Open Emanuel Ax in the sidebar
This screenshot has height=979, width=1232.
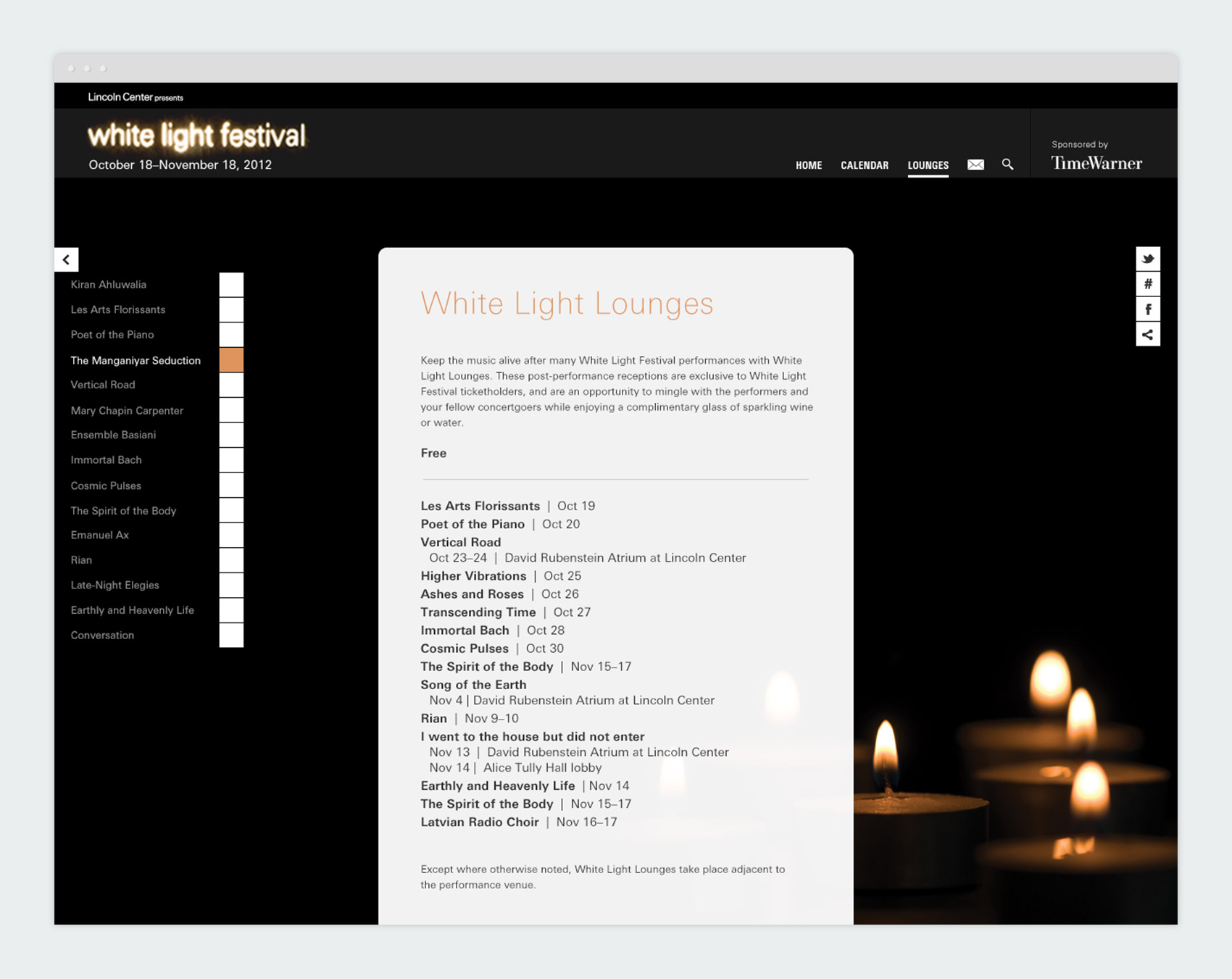[100, 535]
